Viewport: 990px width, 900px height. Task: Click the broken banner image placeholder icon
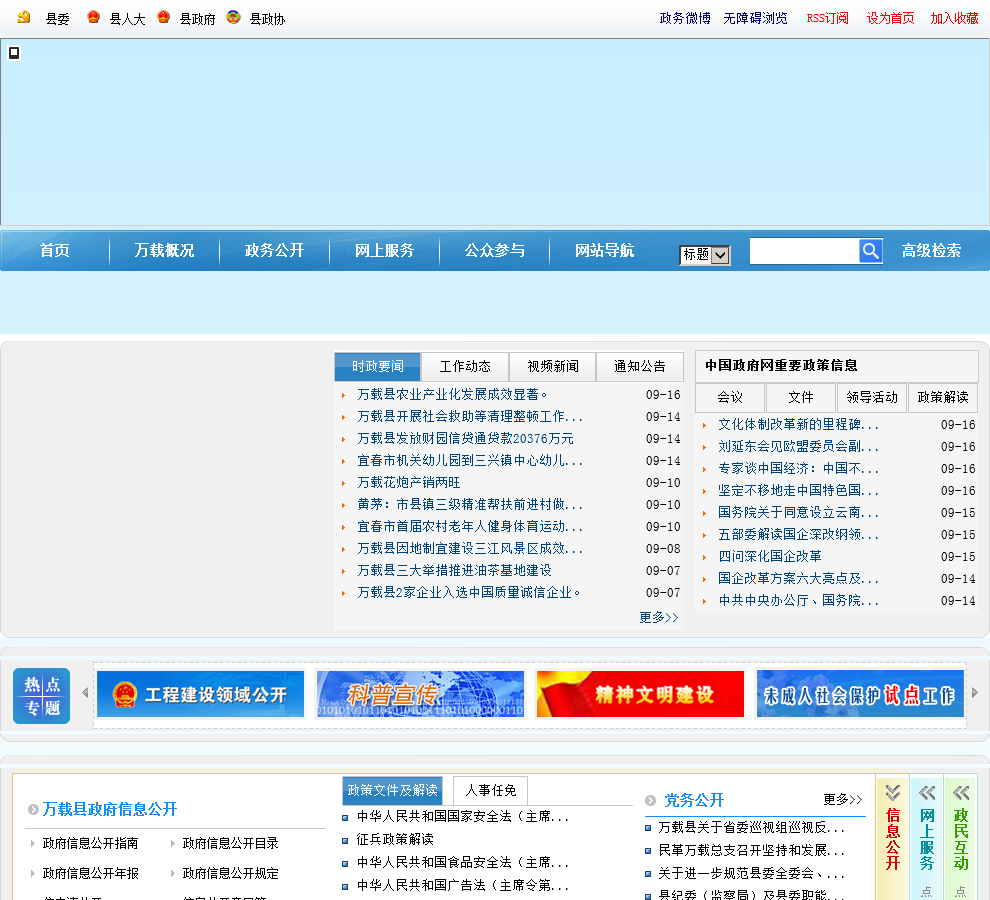click(14, 53)
